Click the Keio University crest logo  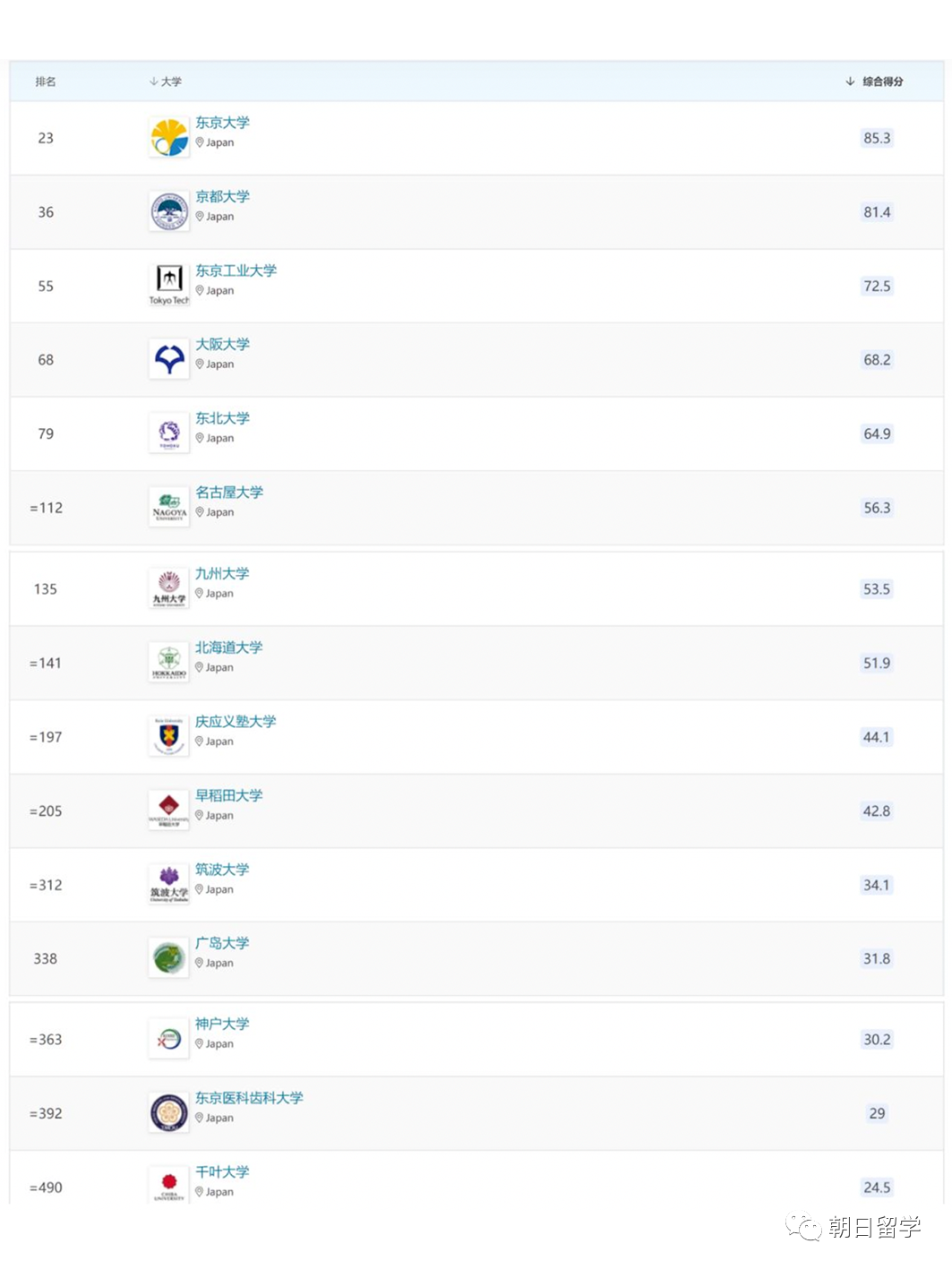coord(169,737)
